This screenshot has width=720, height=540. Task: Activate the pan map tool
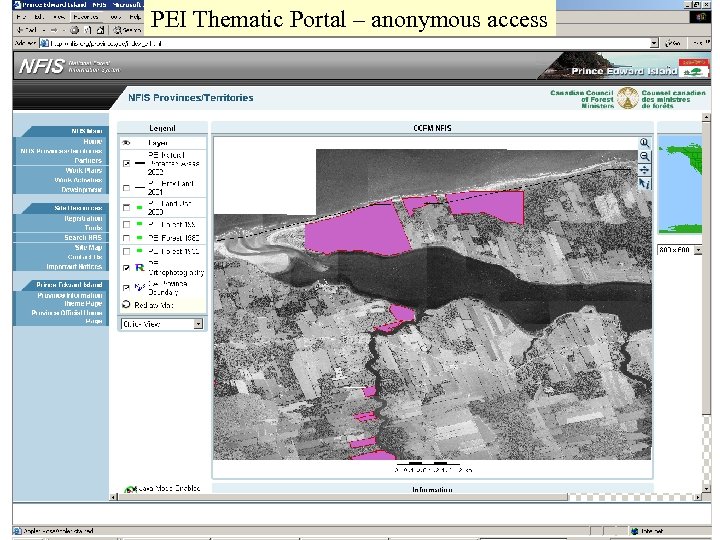point(645,170)
